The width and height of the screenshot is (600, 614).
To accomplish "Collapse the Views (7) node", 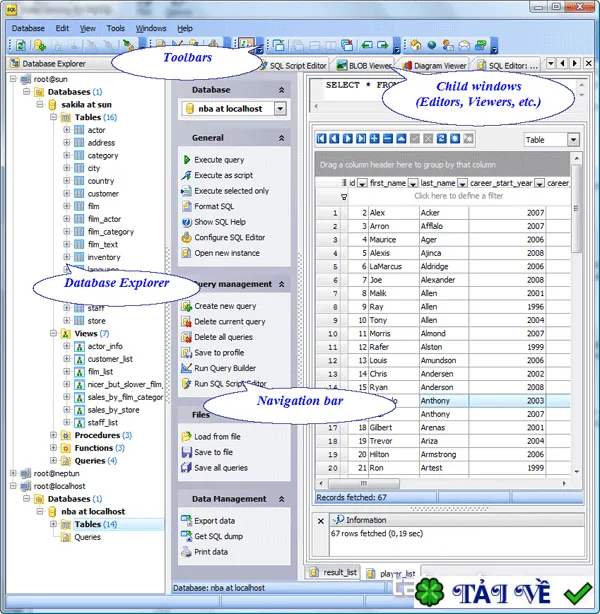I will tap(53, 333).
